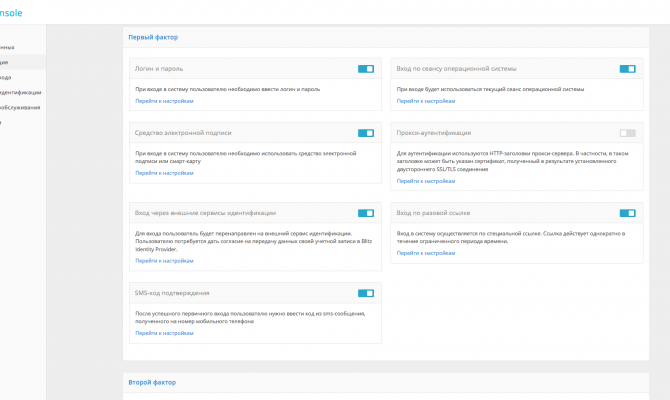Click the console logo in header
This screenshot has width=670, height=400.
pyautogui.click(x=12, y=13)
